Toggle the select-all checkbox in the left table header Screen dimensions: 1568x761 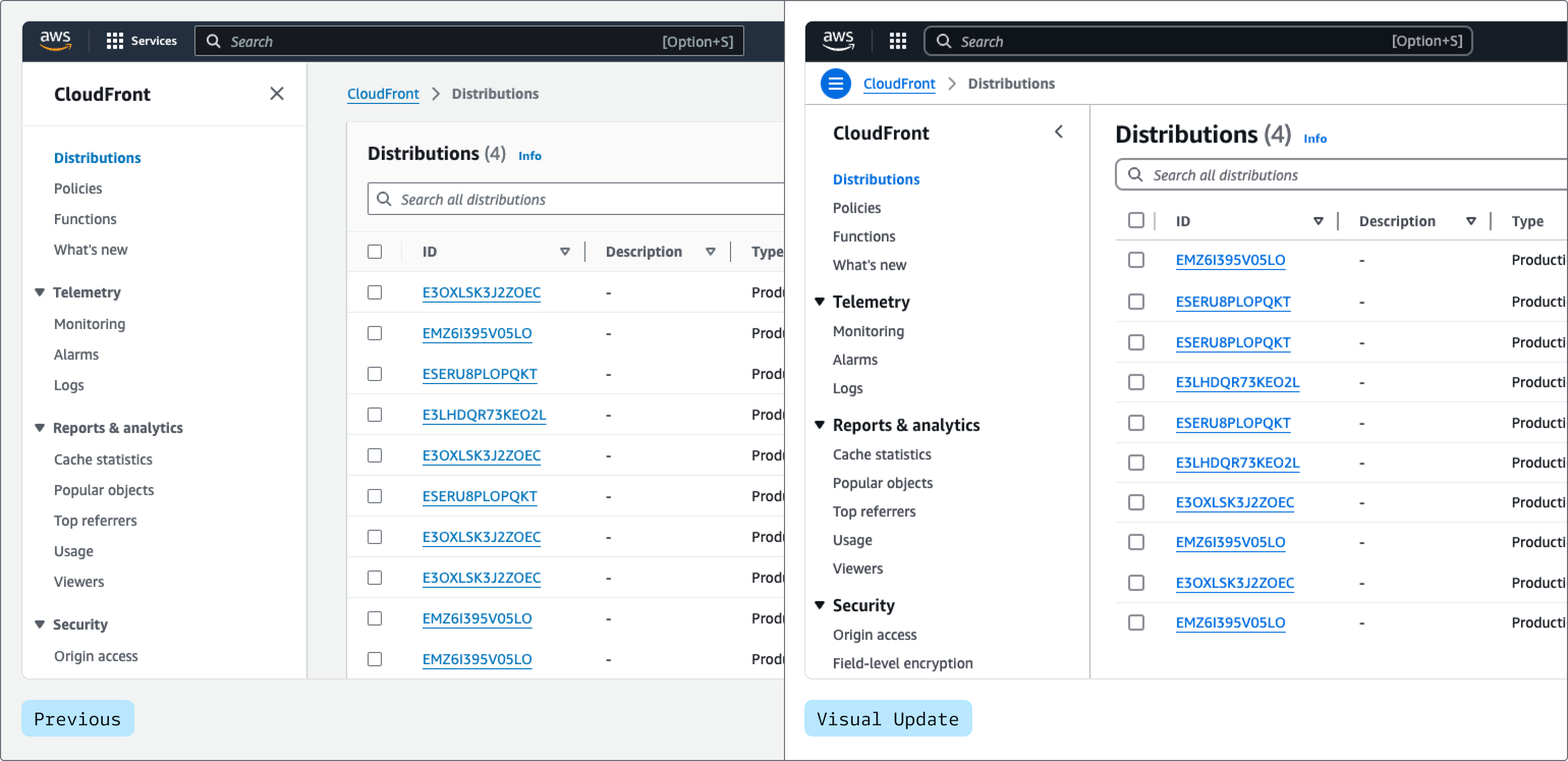pos(374,252)
